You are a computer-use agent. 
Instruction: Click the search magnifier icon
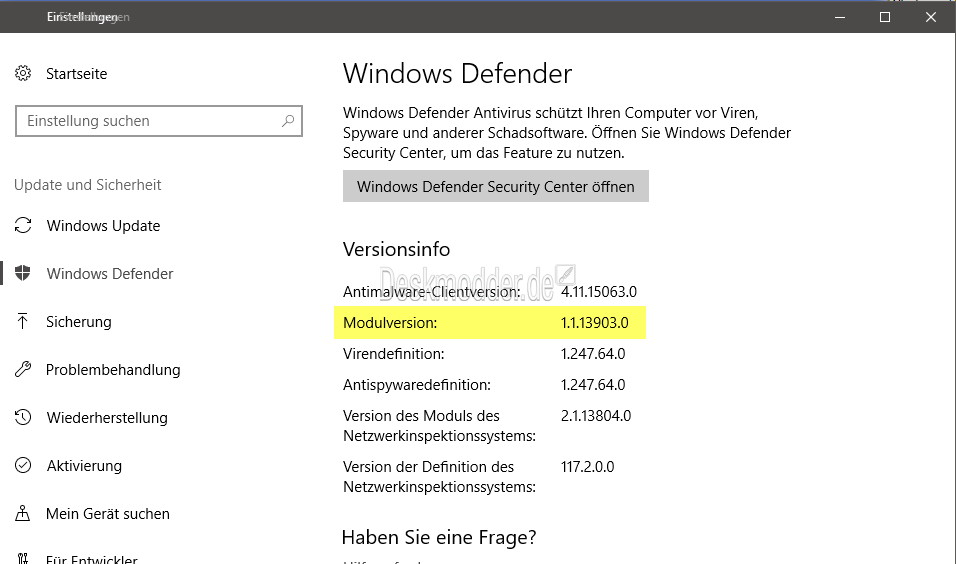pyautogui.click(x=288, y=121)
